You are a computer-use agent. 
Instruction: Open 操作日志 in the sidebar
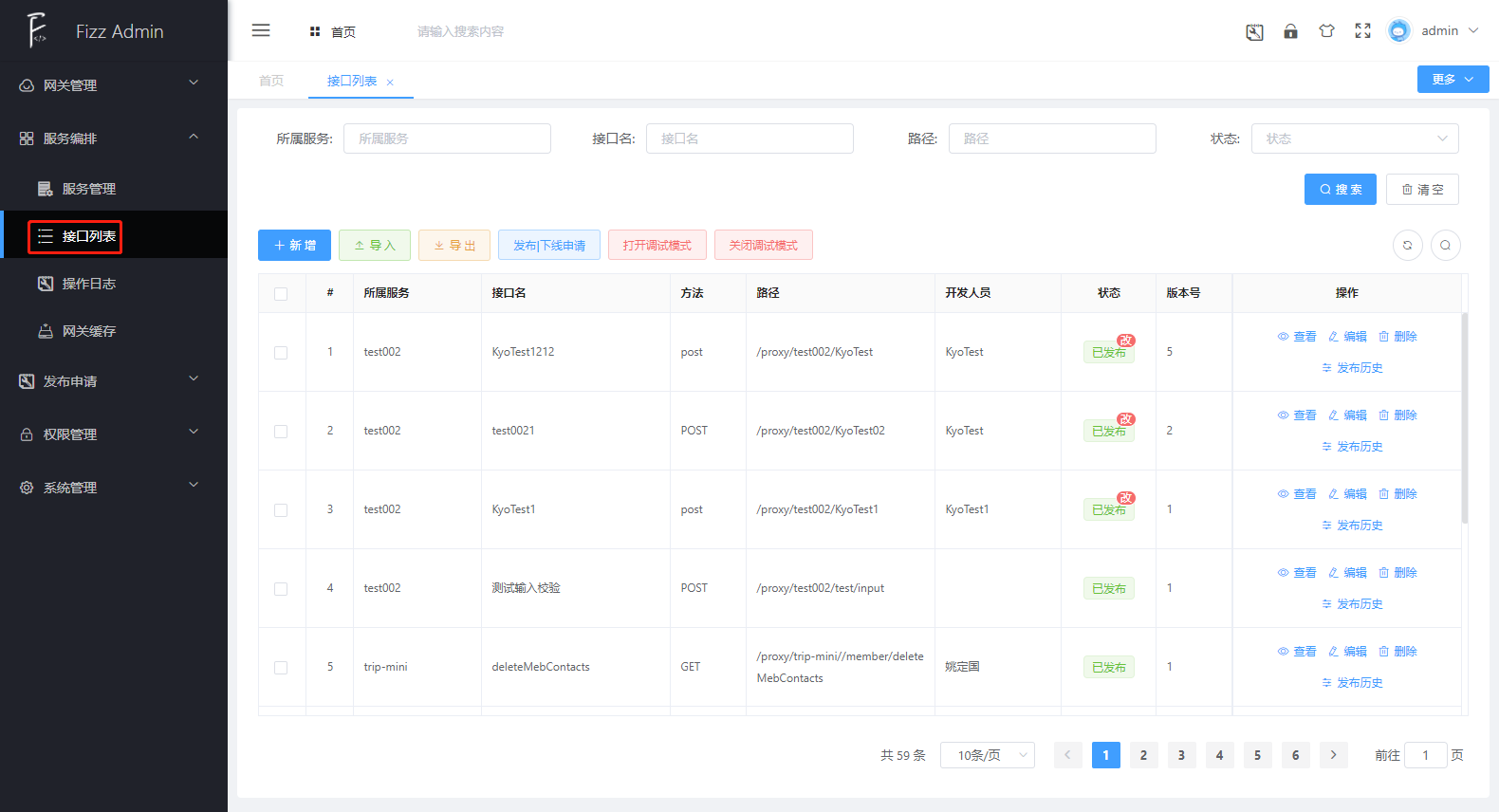pyautogui.click(x=114, y=284)
